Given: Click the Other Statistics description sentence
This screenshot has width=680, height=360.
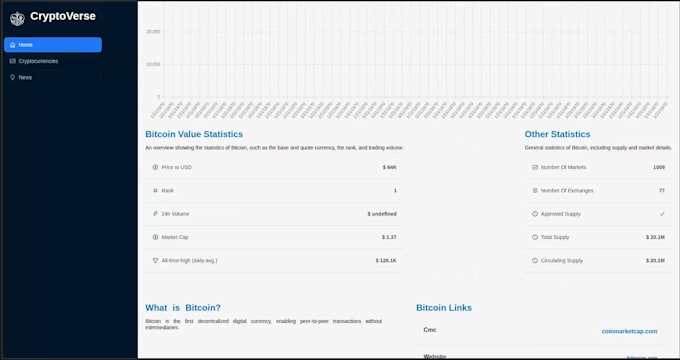Looking at the screenshot, I should click(598, 148).
